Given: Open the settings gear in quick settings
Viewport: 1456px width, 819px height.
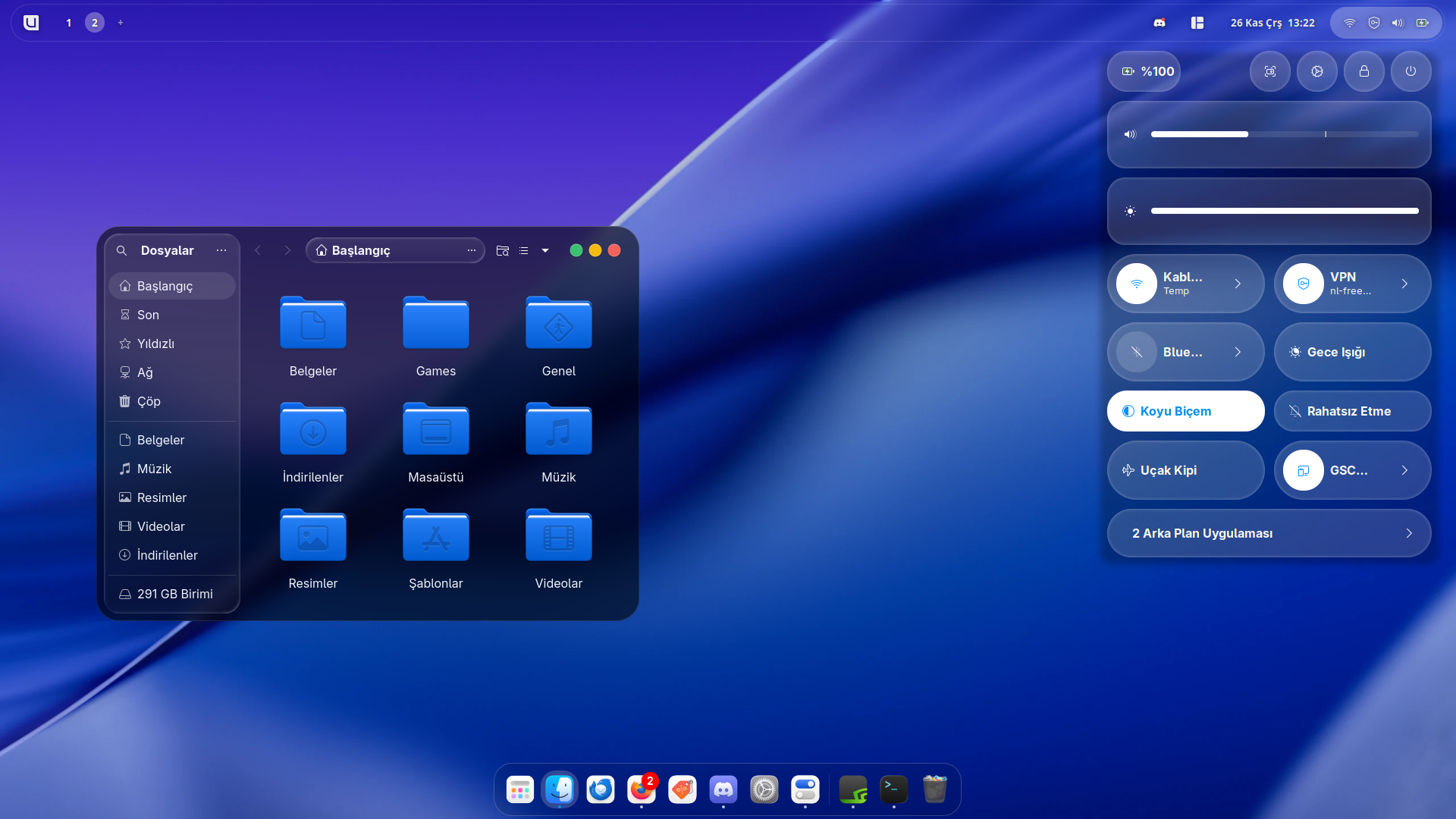Looking at the screenshot, I should click(1317, 71).
